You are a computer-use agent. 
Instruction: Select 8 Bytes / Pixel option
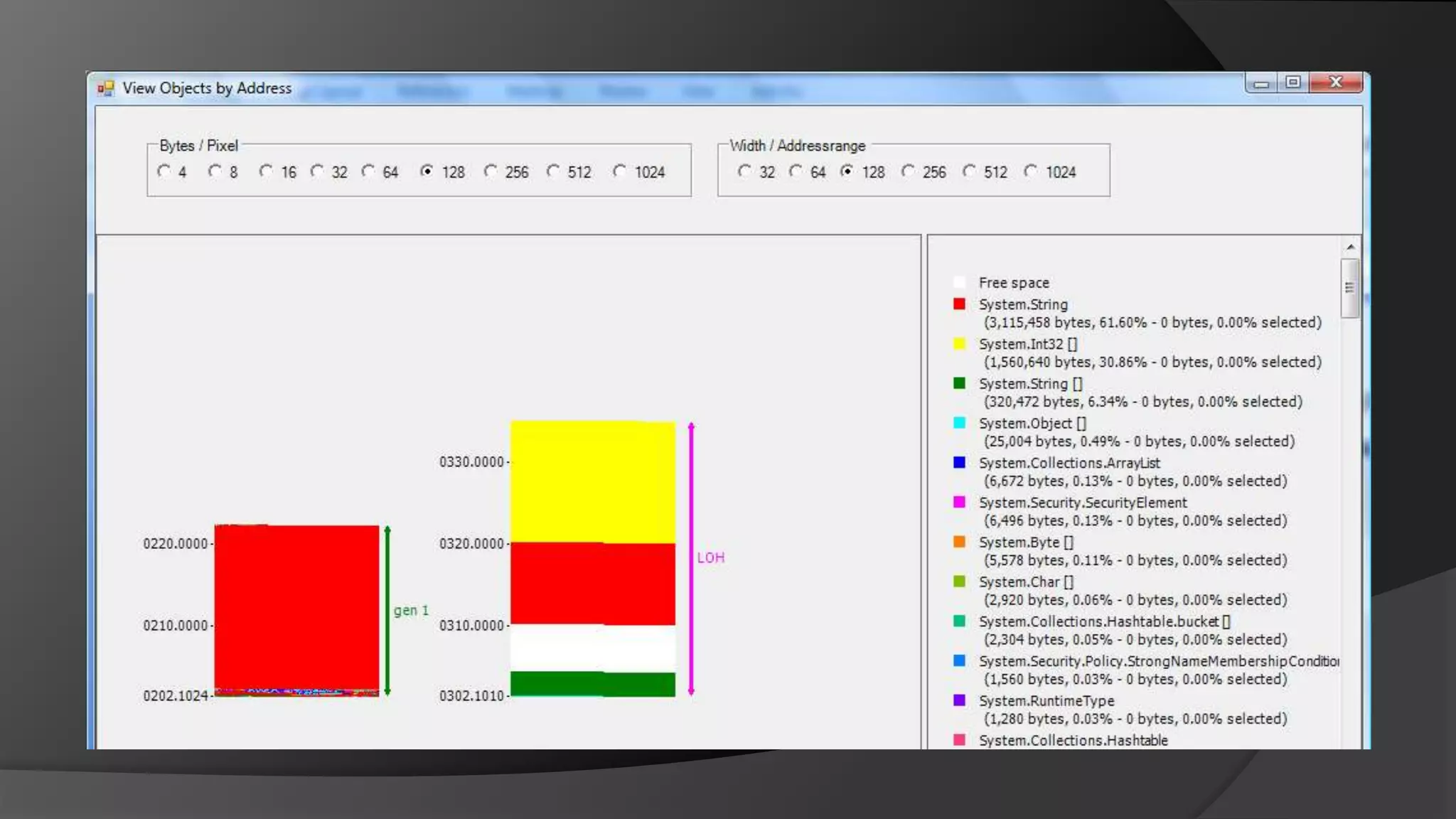(215, 171)
